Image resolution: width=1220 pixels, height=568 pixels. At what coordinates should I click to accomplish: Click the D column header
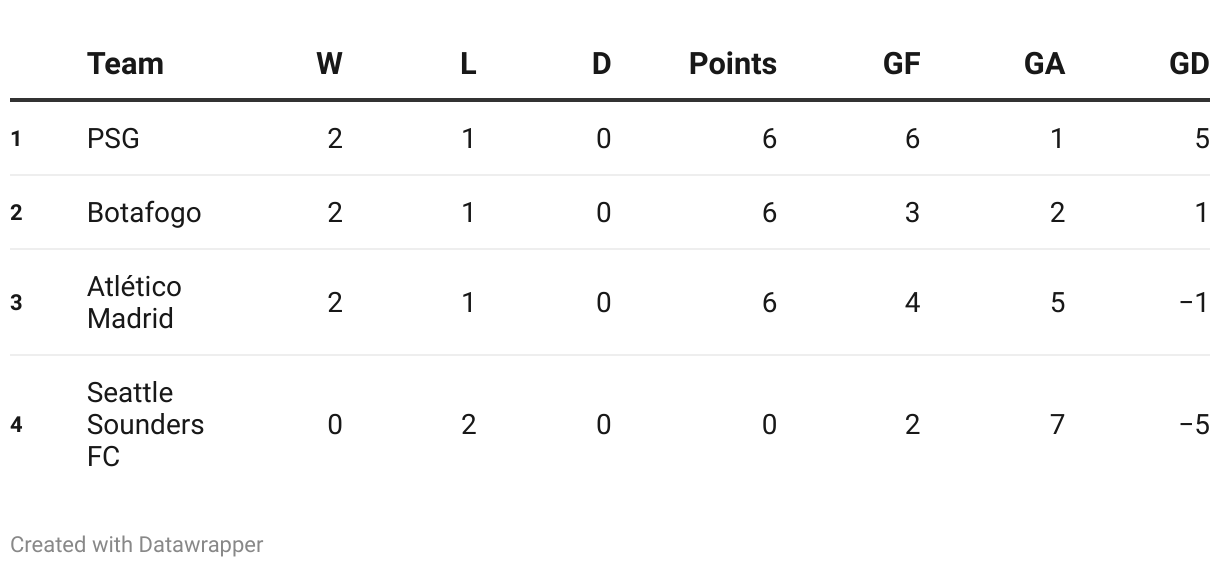tap(601, 64)
